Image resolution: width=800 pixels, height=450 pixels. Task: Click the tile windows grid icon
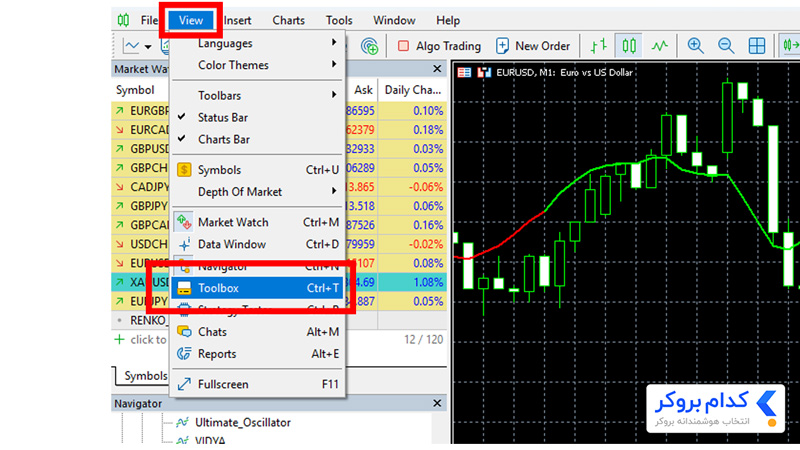point(757,46)
